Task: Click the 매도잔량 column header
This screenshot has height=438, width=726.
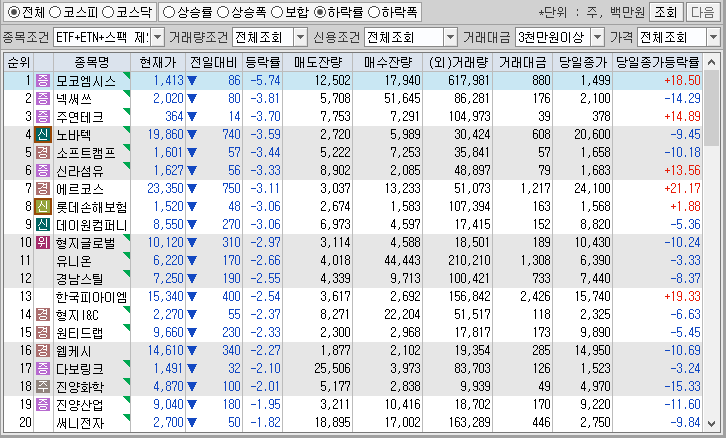Action: 318,63
